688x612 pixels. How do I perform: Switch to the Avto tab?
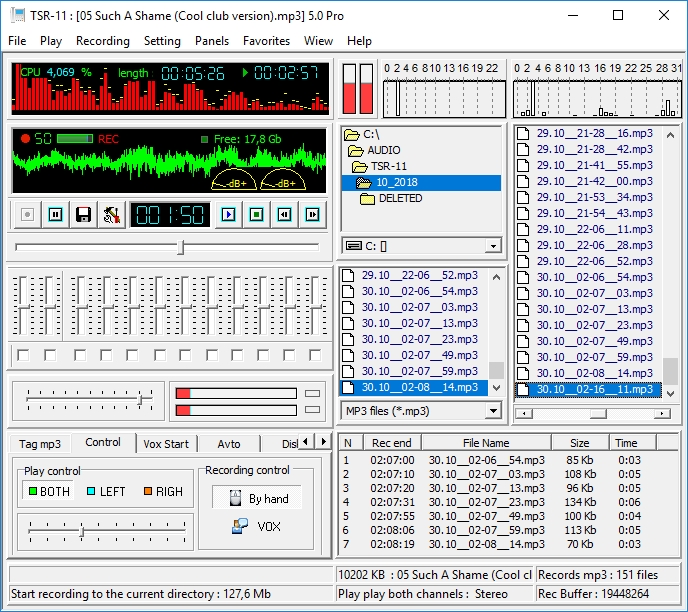pos(229,444)
